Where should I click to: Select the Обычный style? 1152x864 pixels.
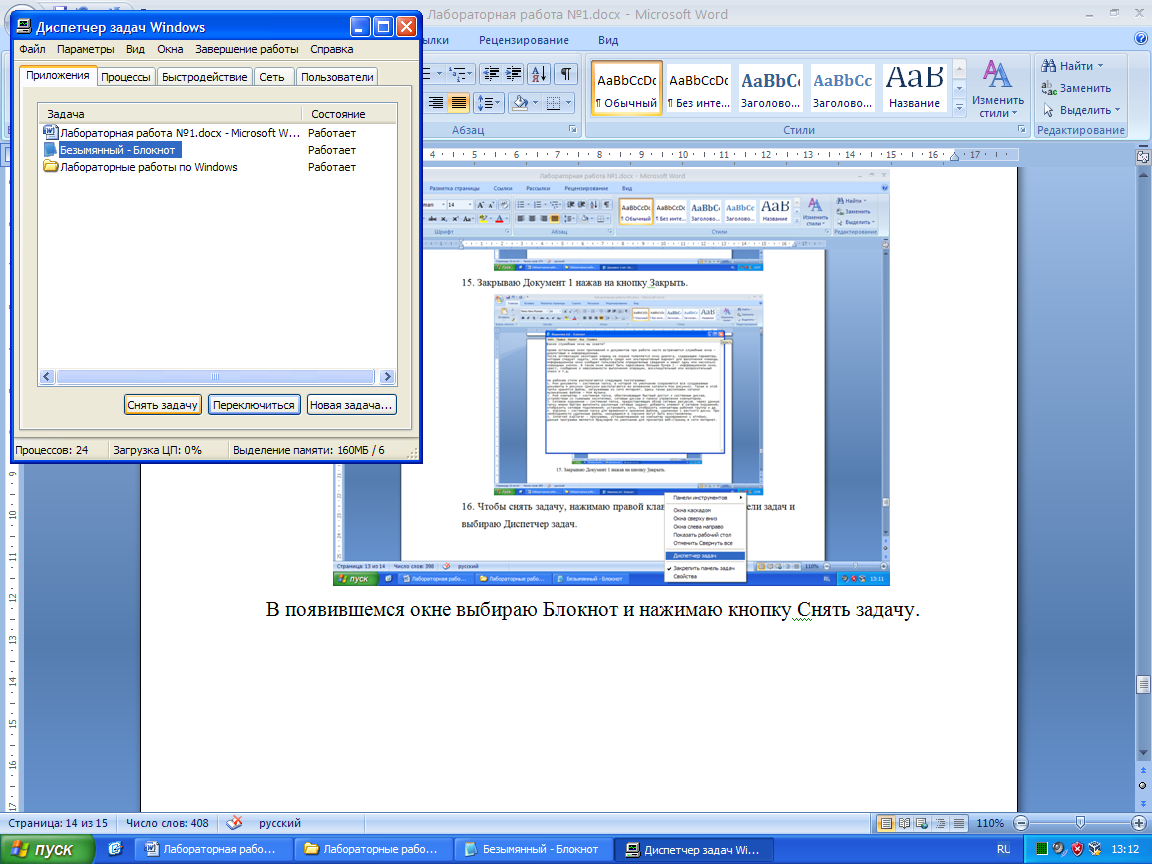(627, 88)
